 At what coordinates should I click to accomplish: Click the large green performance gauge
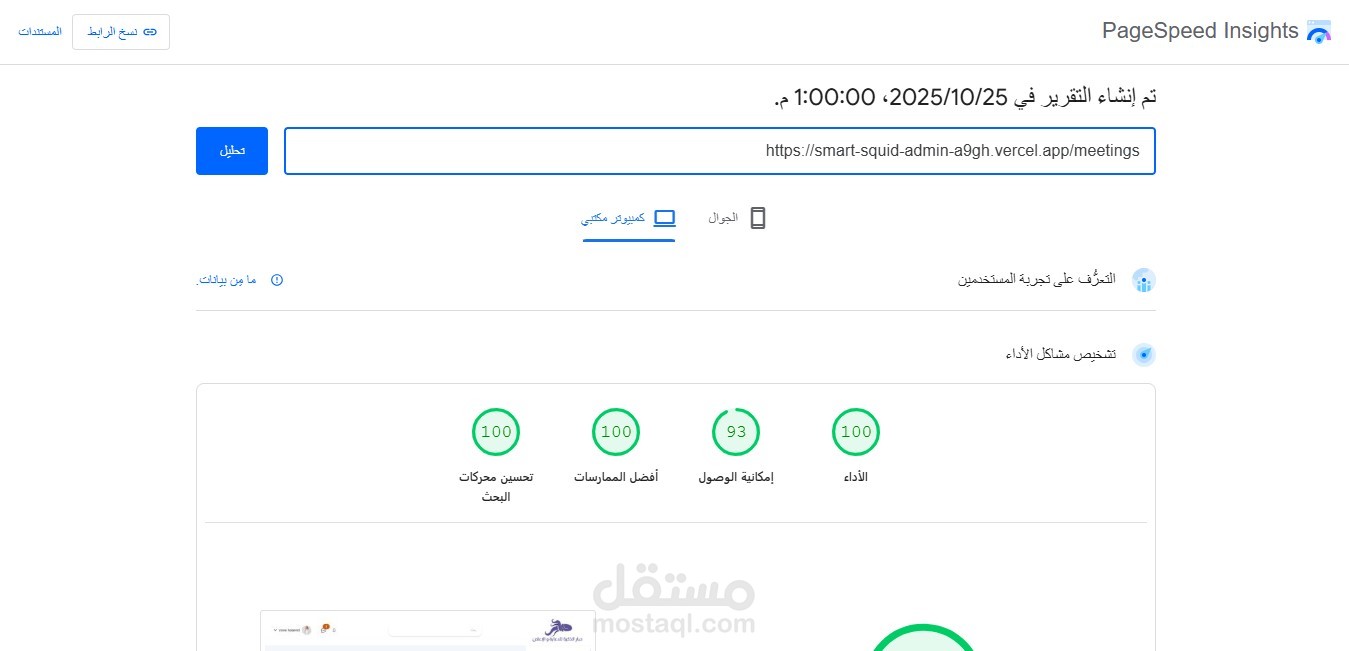coord(921,637)
